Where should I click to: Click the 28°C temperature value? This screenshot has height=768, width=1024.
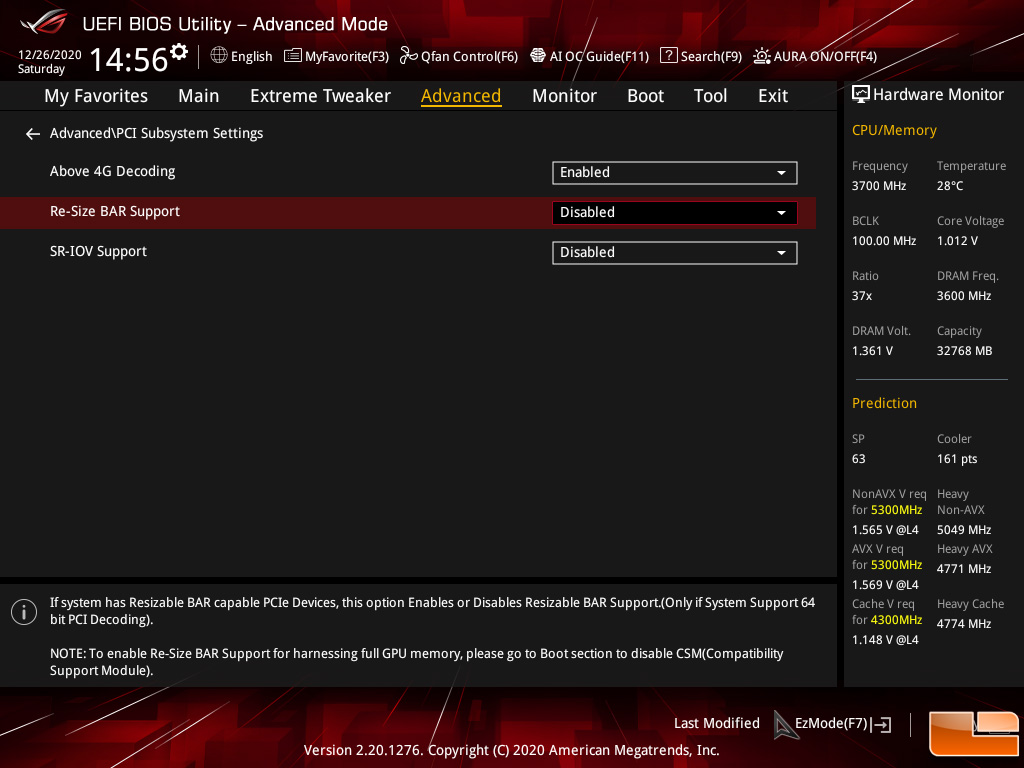(x=950, y=185)
